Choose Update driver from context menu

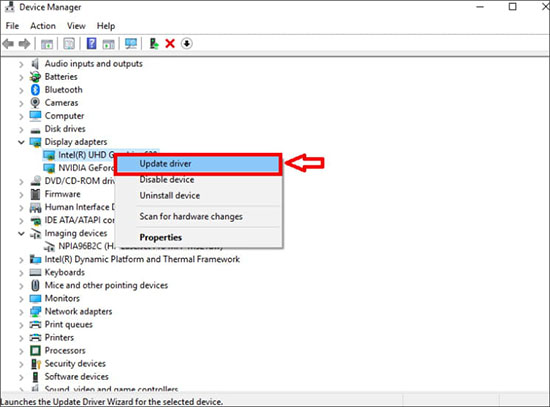(198, 164)
